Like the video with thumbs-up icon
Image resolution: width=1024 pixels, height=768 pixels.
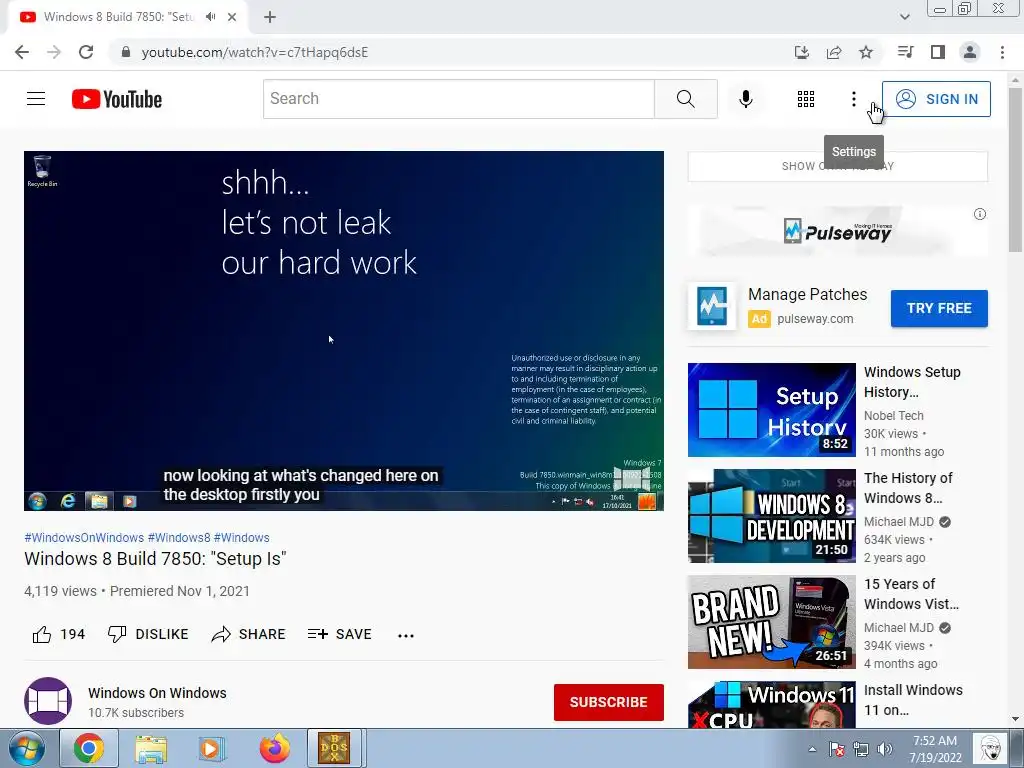pyautogui.click(x=42, y=634)
